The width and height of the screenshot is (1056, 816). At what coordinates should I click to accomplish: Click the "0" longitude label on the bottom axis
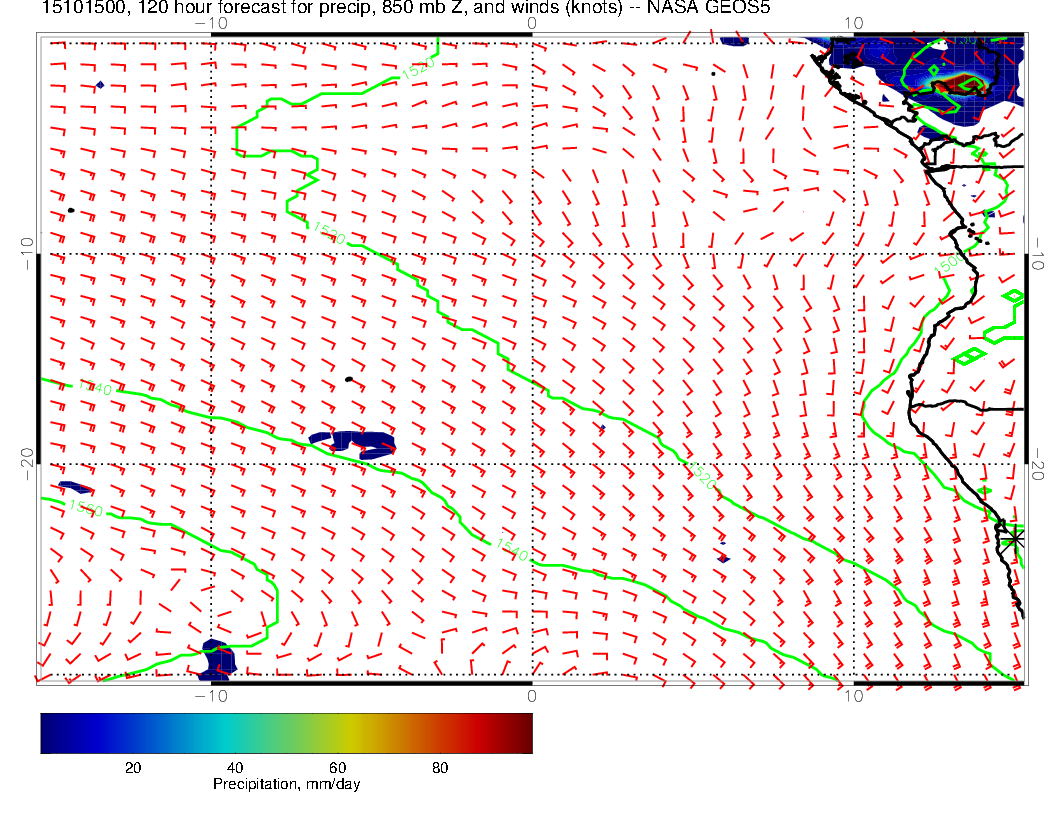(x=531, y=696)
